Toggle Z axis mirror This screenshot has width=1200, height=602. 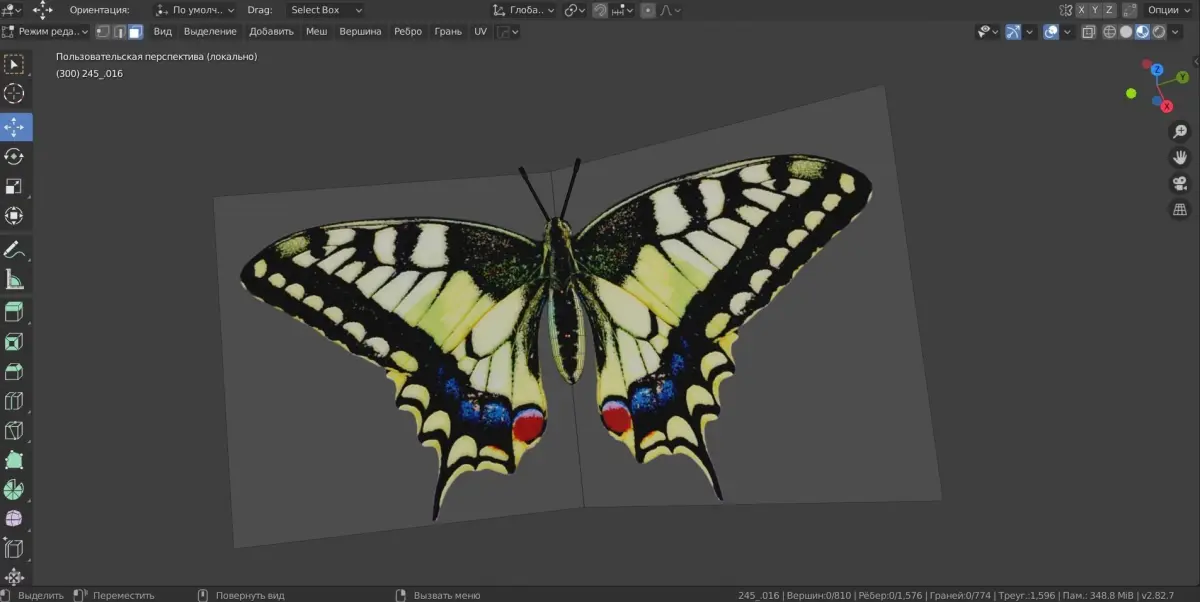click(1109, 10)
